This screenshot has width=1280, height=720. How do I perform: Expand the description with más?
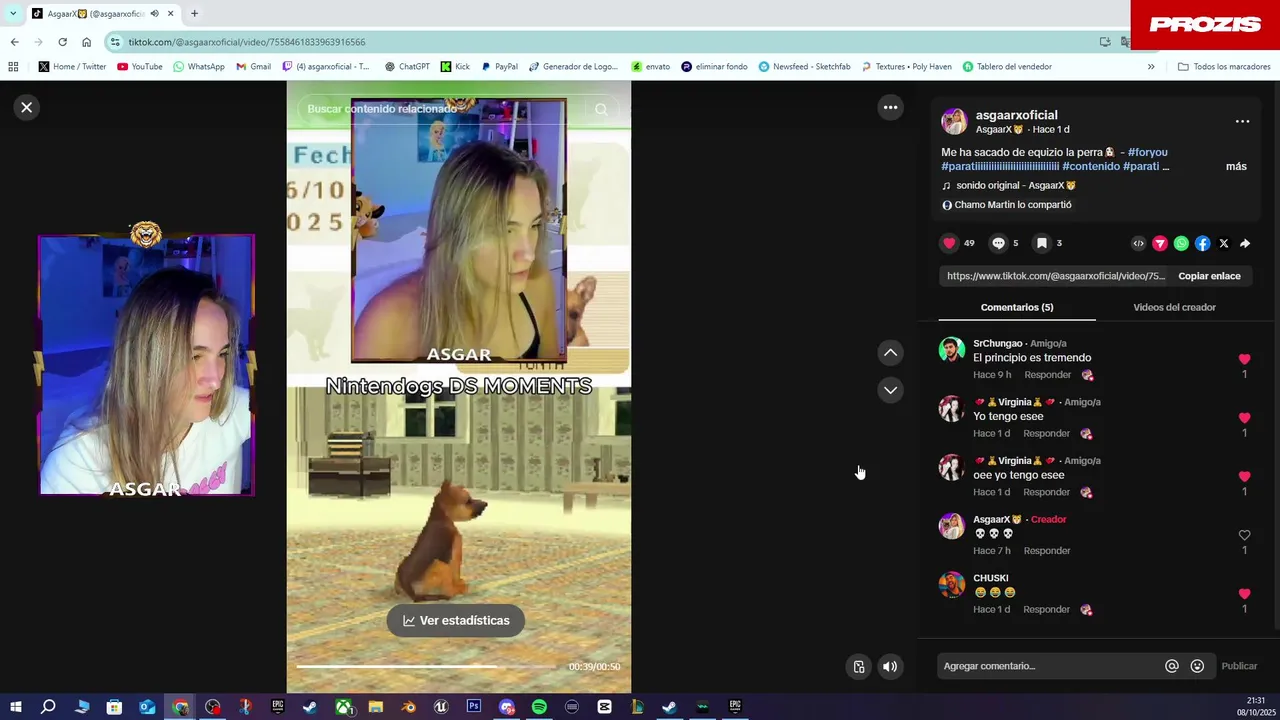pos(1236,166)
